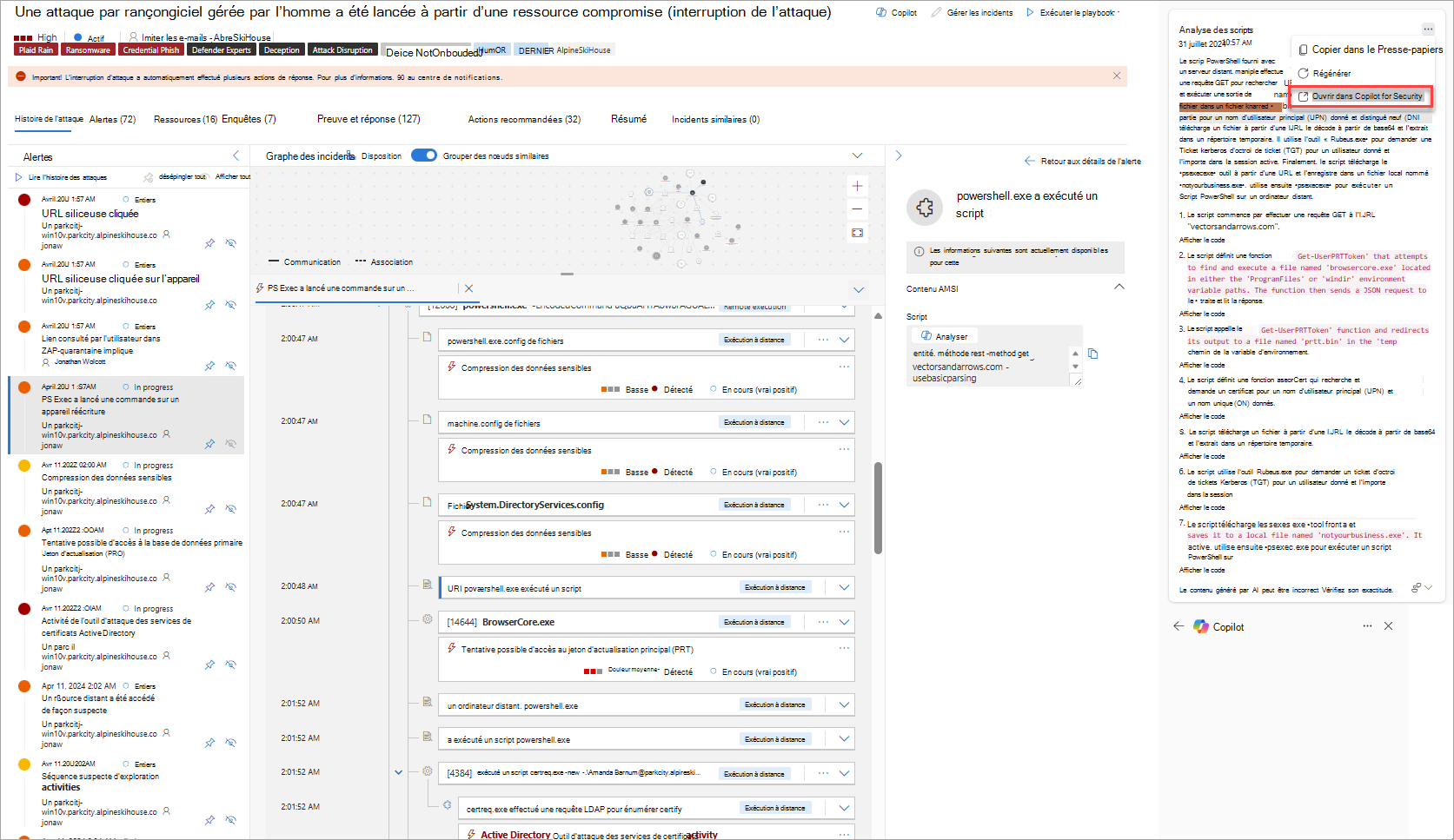This screenshot has height=840, width=1454.
Task: Click Afficher tout in the alerts panel
Action: point(233,177)
